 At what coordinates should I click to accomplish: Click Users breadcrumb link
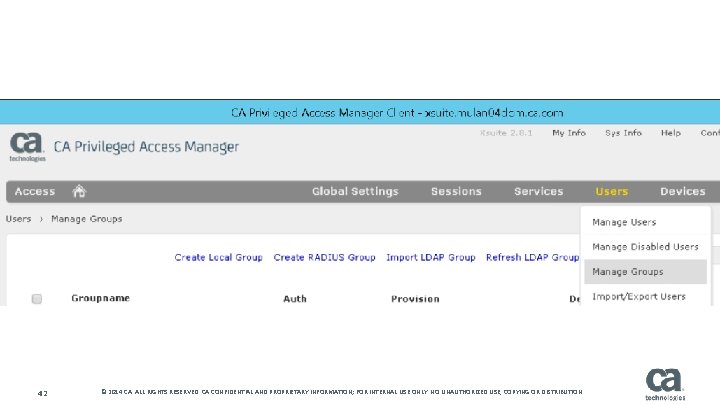point(18,219)
